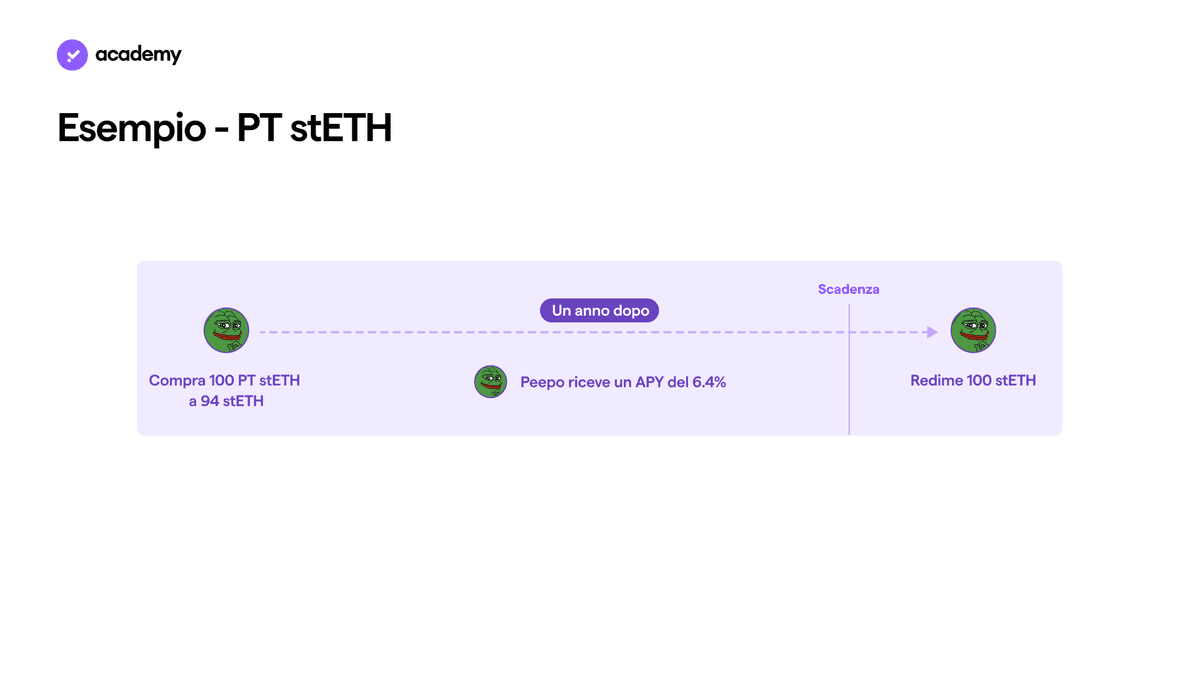Click small Pepe frog beside Peepo riceve
Screen dimensions: 1200x675
(490, 382)
